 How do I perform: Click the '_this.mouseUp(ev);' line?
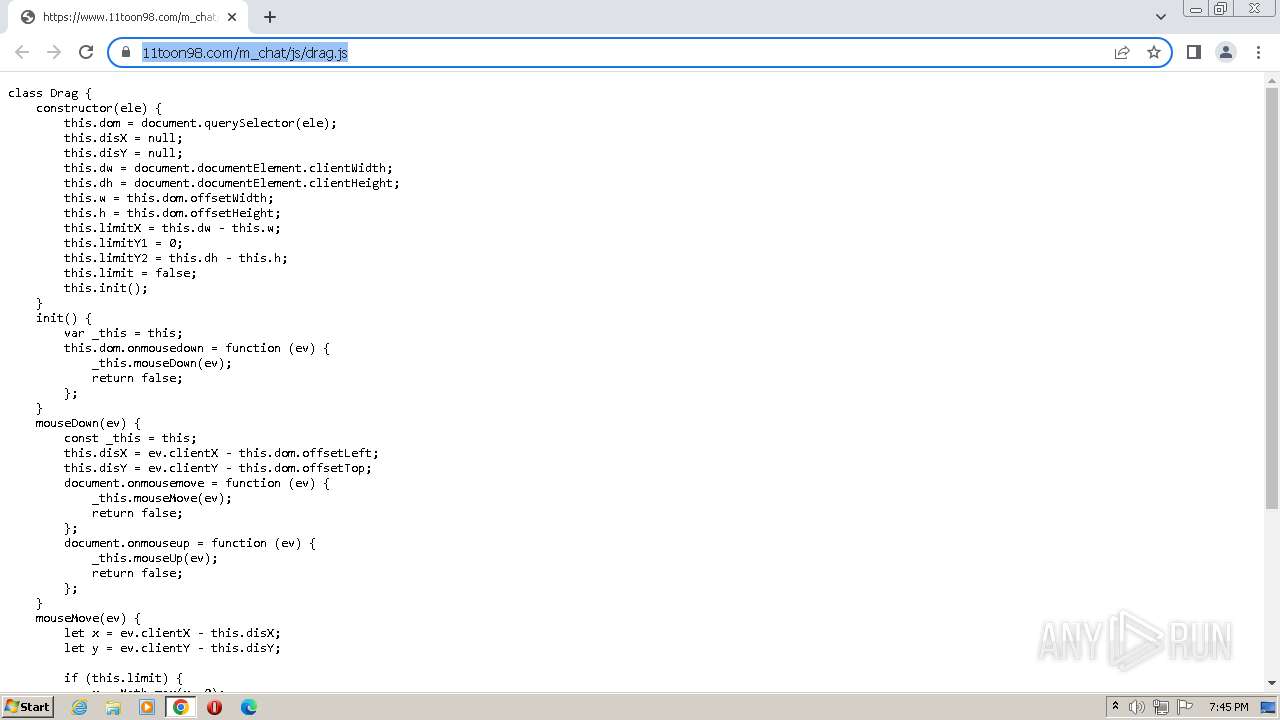tap(155, 558)
